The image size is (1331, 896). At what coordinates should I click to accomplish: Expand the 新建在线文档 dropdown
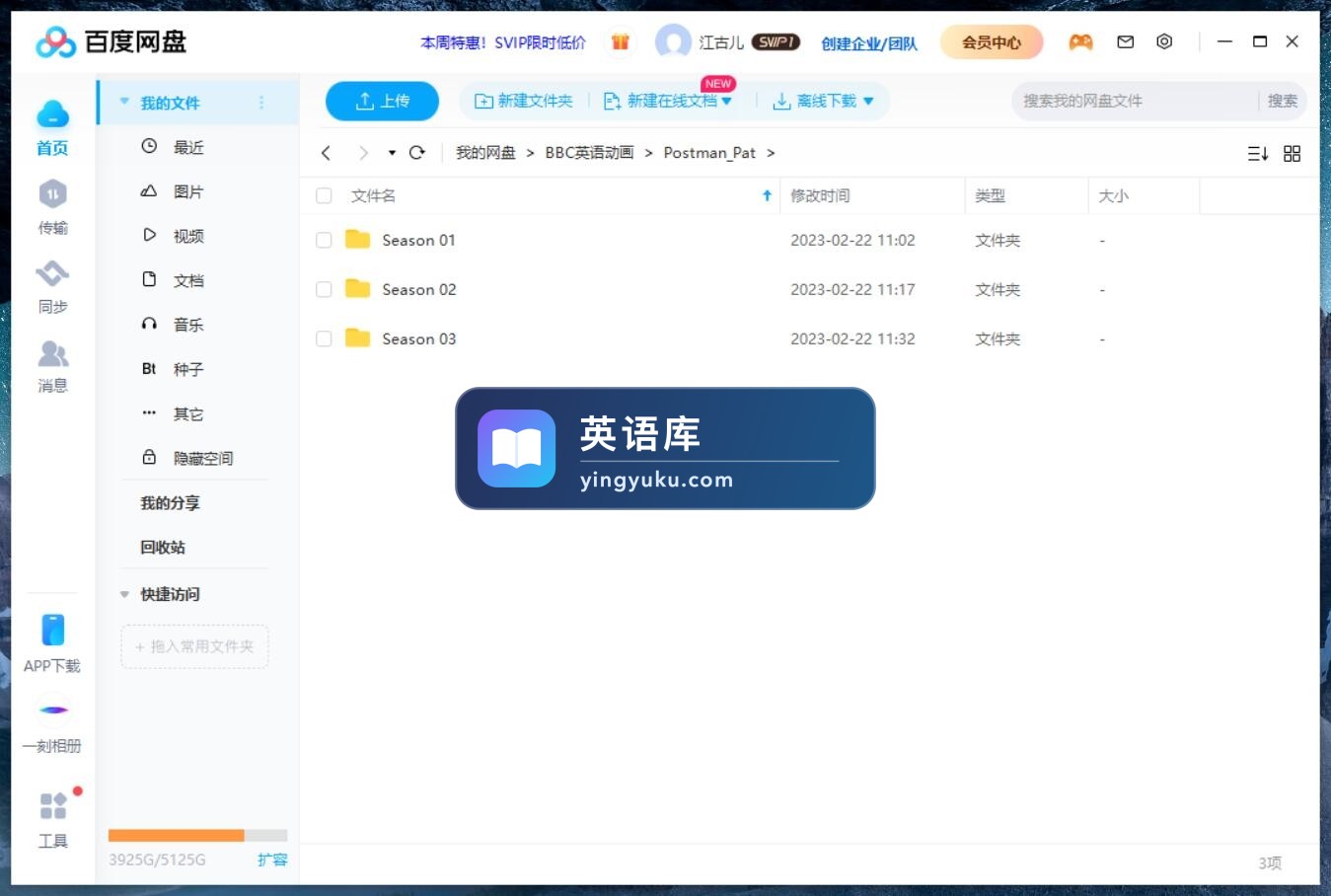(x=727, y=101)
